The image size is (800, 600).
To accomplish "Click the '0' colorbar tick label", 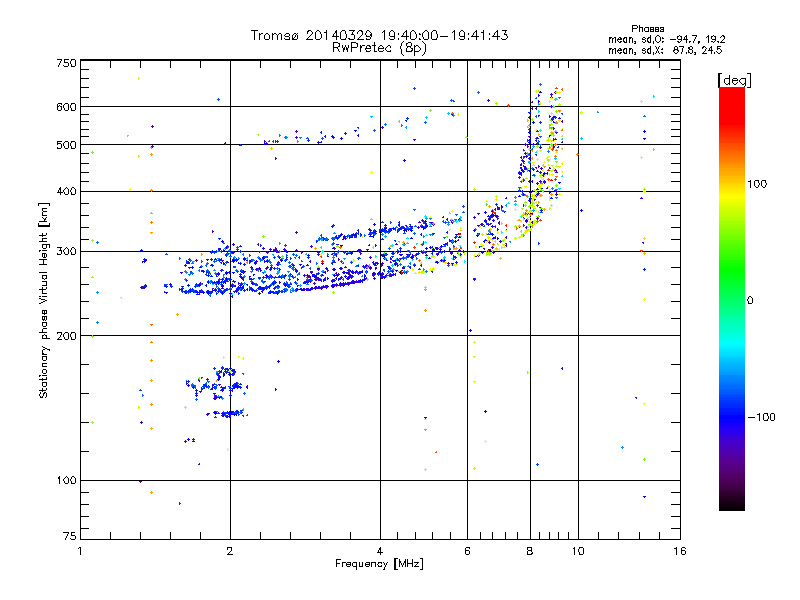I will coord(750,301).
